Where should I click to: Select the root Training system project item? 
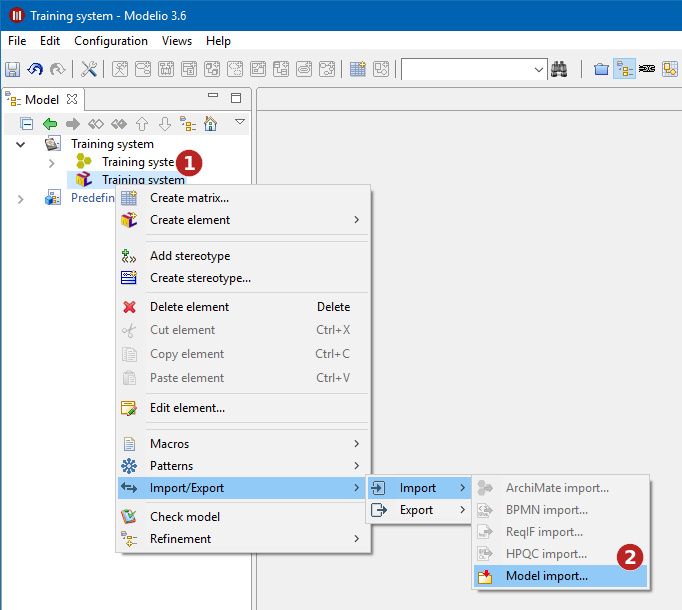[112, 144]
